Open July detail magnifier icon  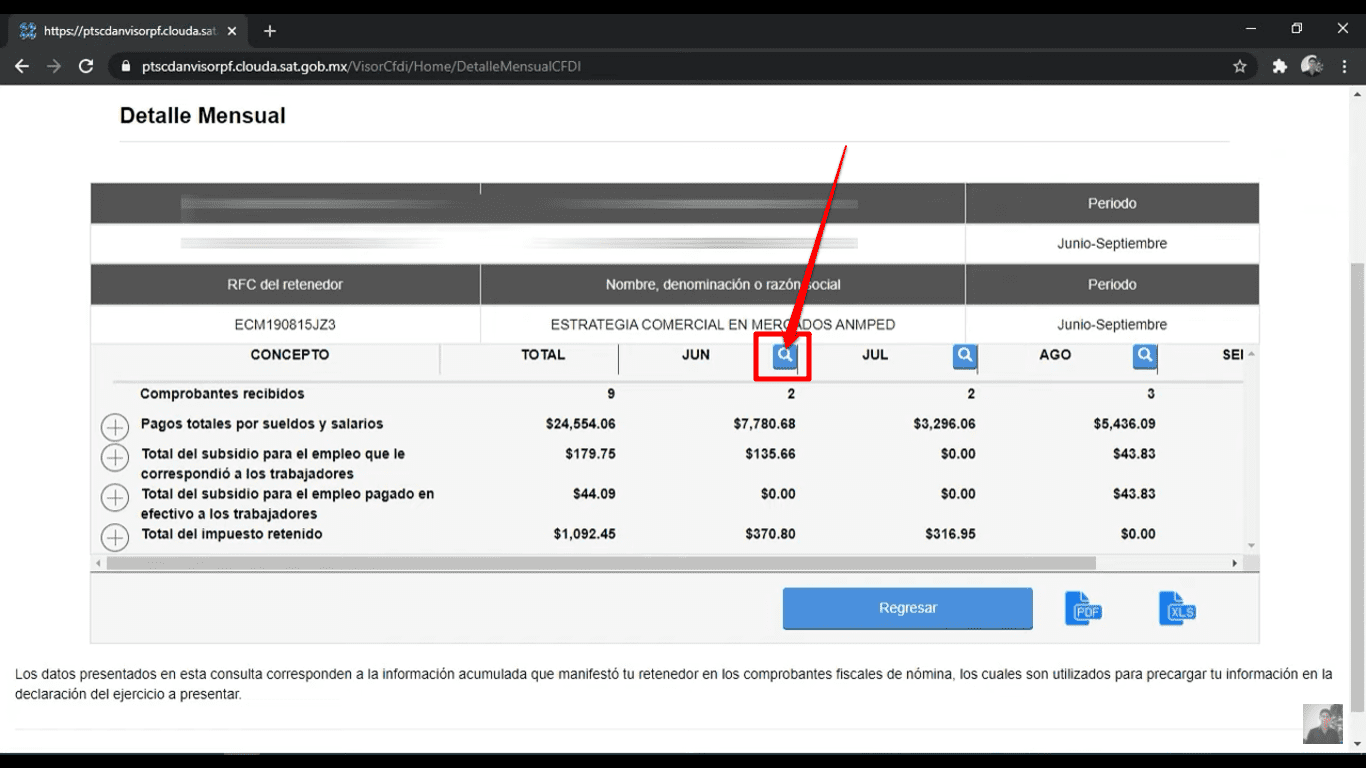pos(965,356)
